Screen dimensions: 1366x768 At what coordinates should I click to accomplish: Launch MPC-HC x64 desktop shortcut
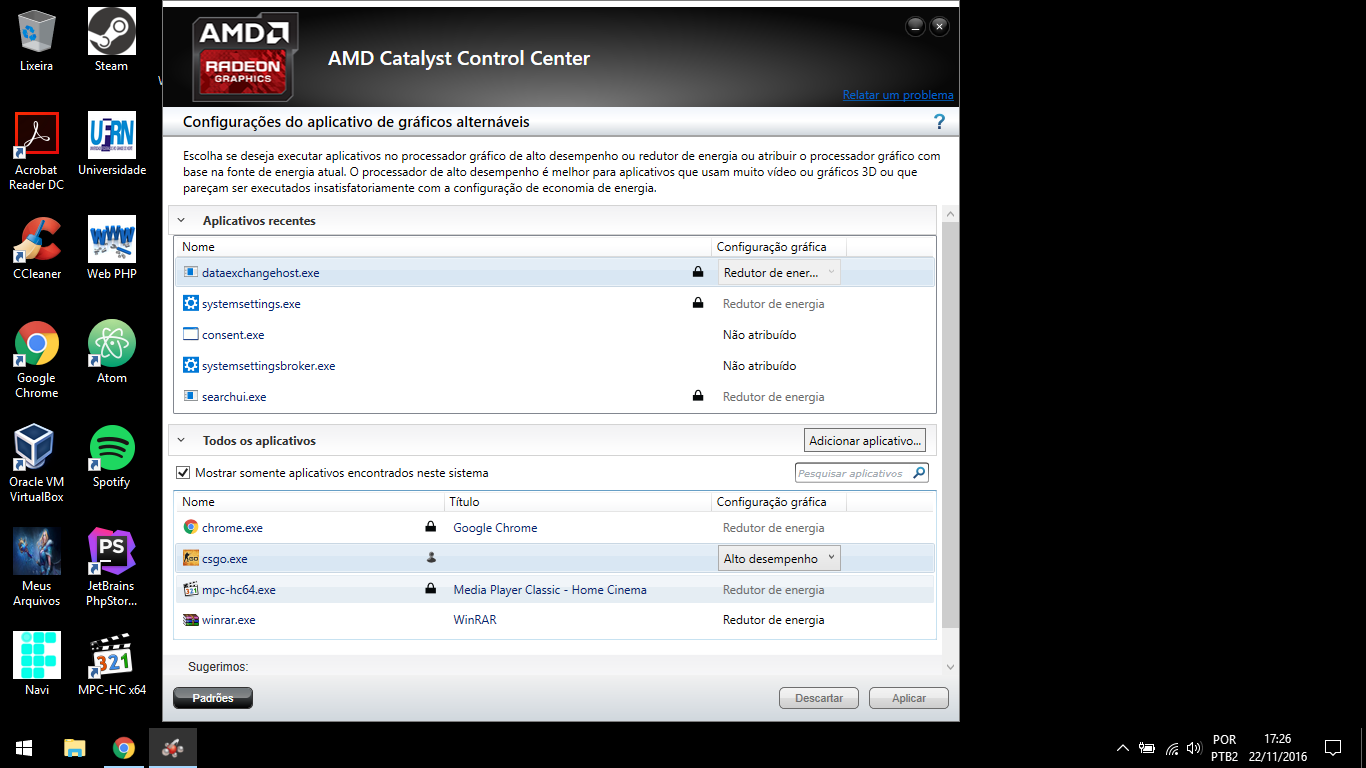click(x=112, y=663)
